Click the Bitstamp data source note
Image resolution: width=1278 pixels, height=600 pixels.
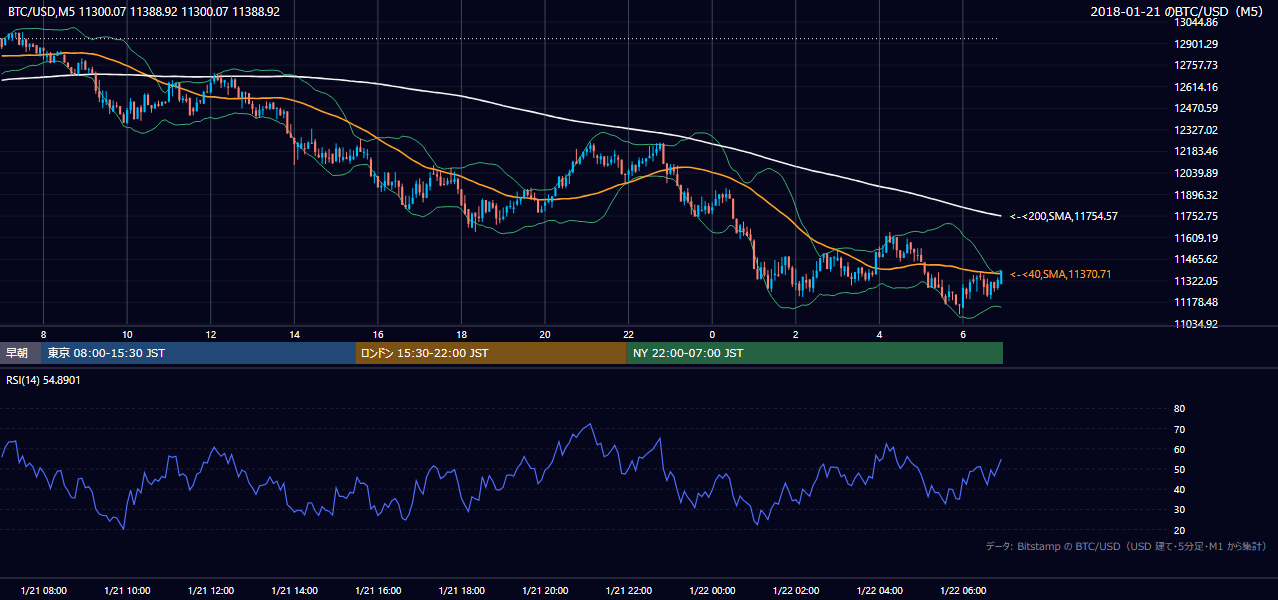pos(1126,546)
